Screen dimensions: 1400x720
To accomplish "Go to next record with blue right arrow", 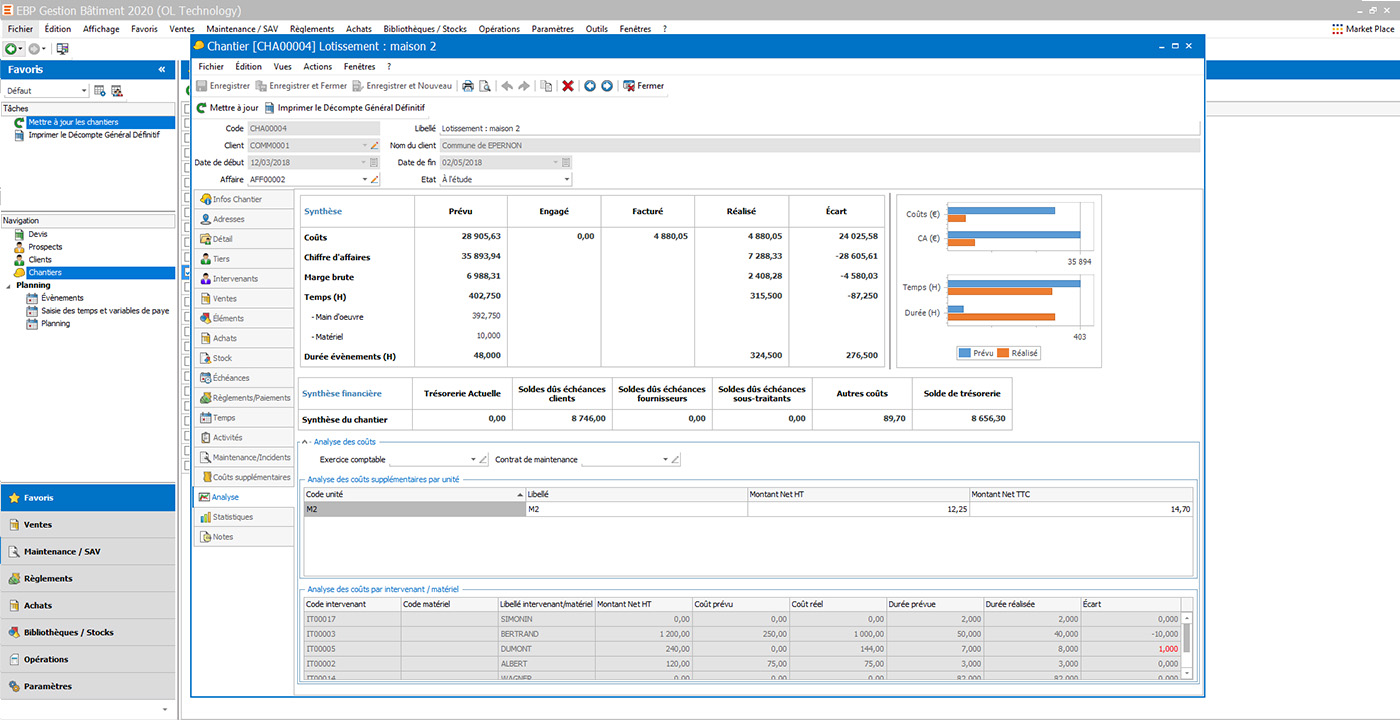I will pos(606,86).
